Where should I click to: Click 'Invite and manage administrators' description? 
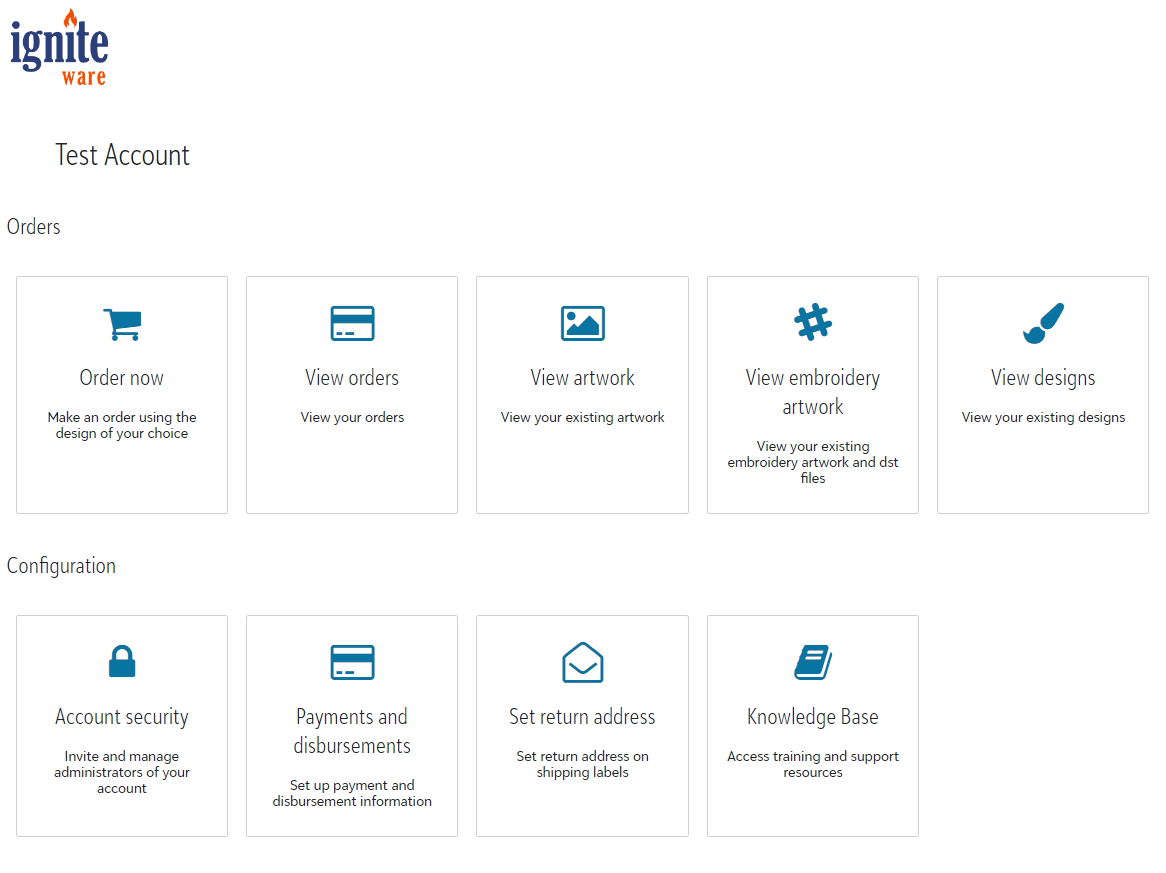(x=122, y=772)
